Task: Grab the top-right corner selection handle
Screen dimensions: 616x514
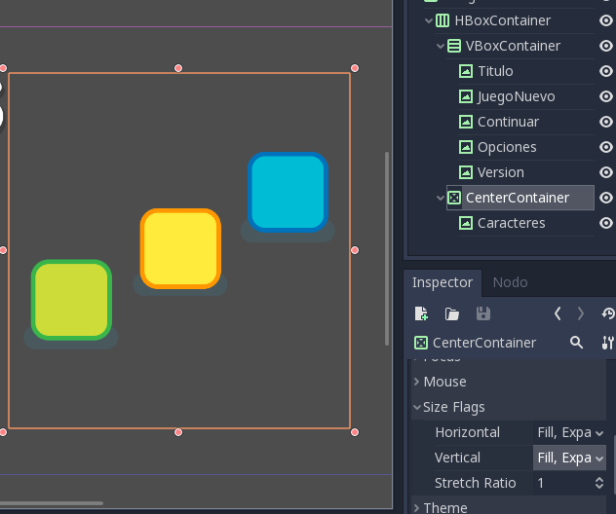Action: click(355, 68)
